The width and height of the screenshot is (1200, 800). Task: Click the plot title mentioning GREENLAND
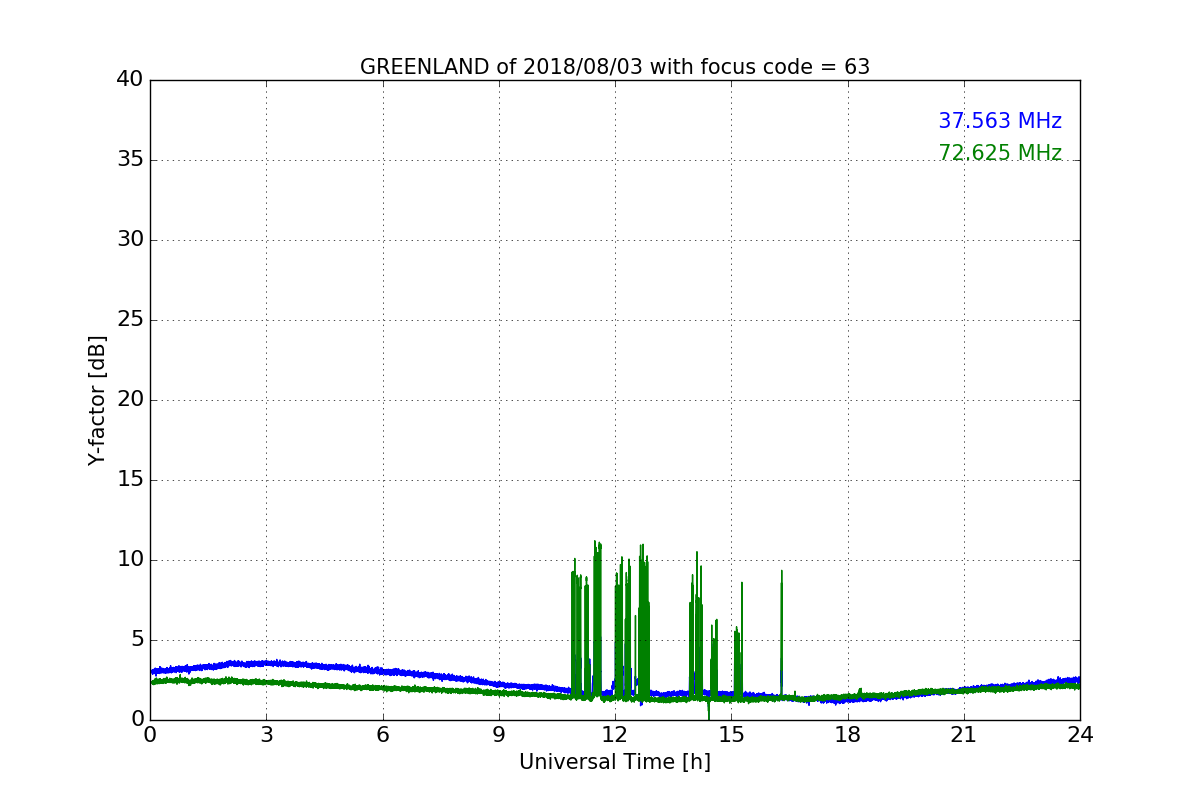[615, 67]
